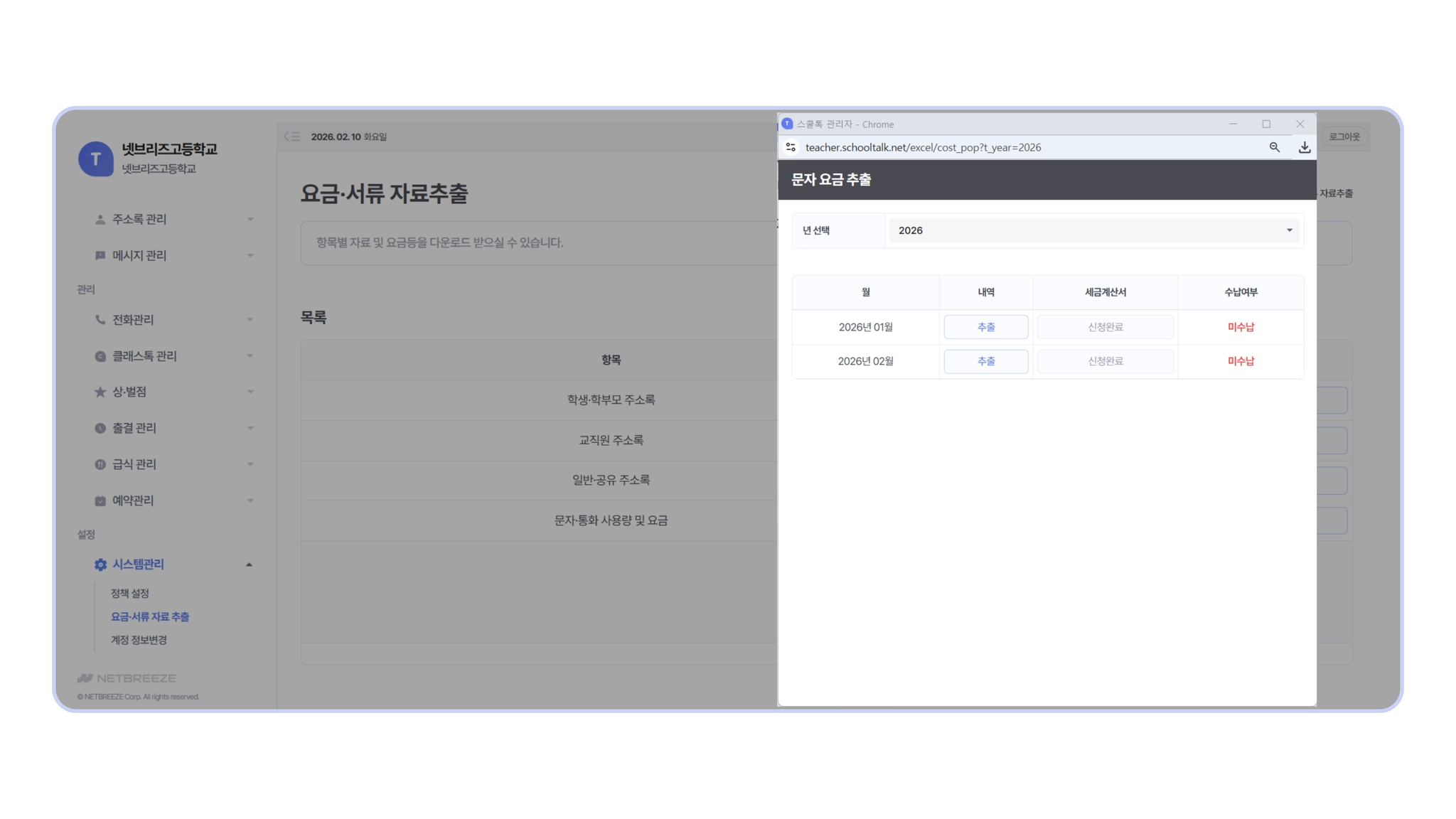Click the Chrome download icon in popup
The height and width of the screenshot is (819, 1456).
(1304, 147)
